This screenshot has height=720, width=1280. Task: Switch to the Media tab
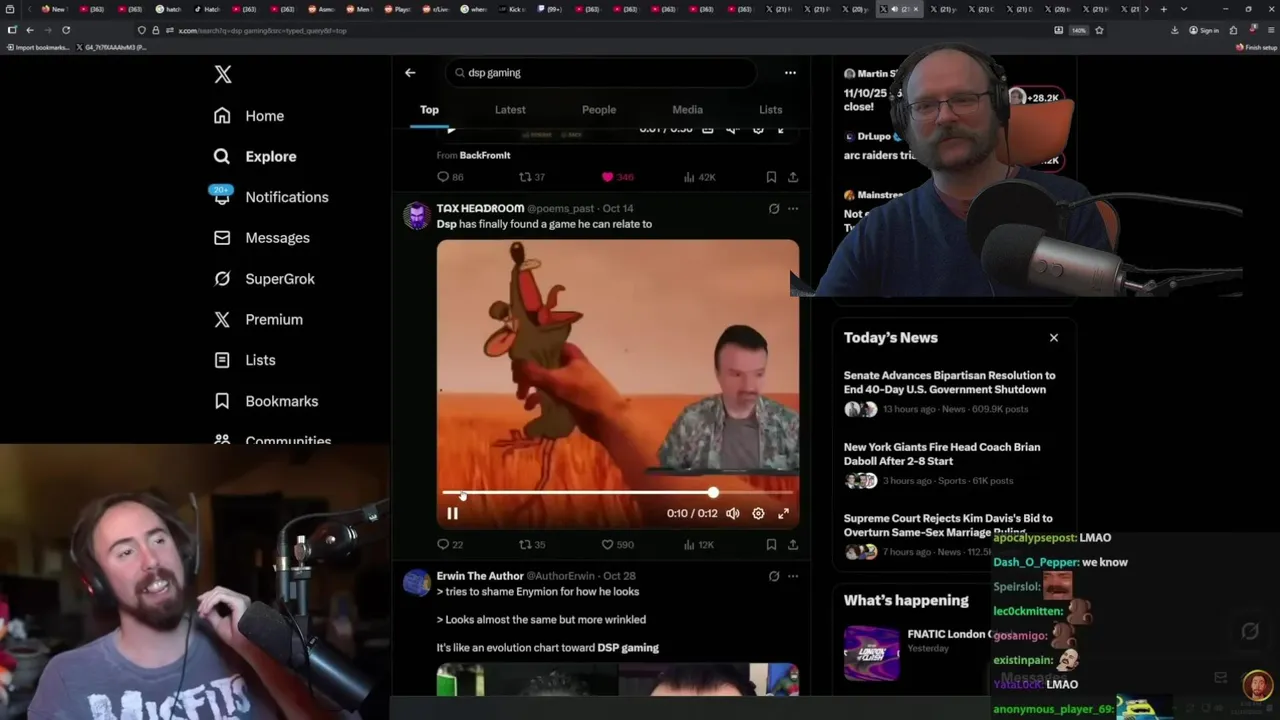pyautogui.click(x=687, y=110)
